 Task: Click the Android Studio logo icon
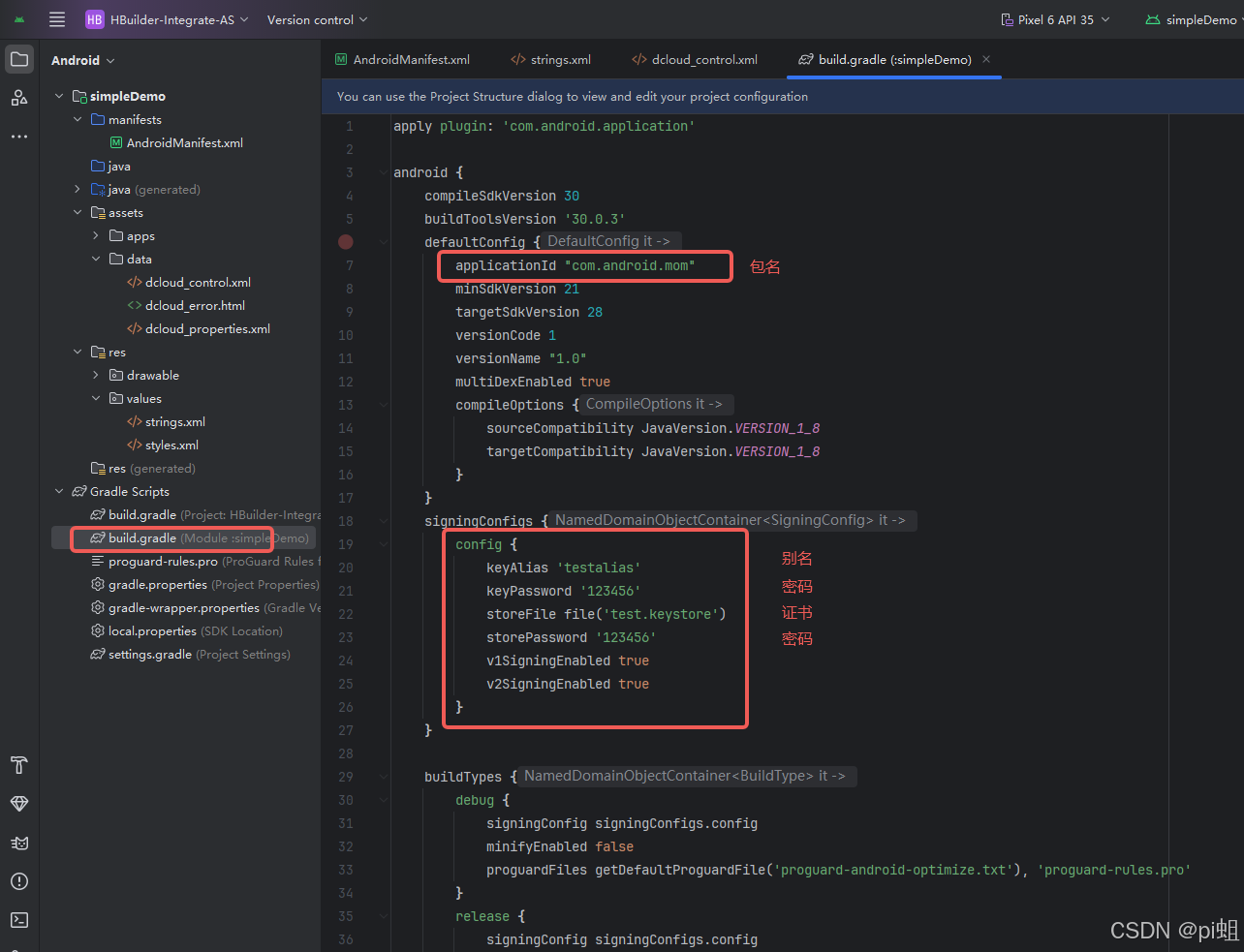point(19,19)
